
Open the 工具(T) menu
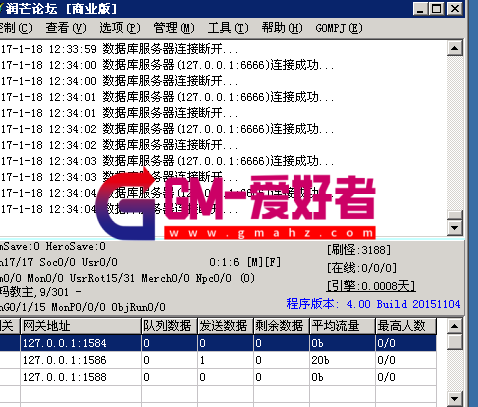click(x=228, y=28)
